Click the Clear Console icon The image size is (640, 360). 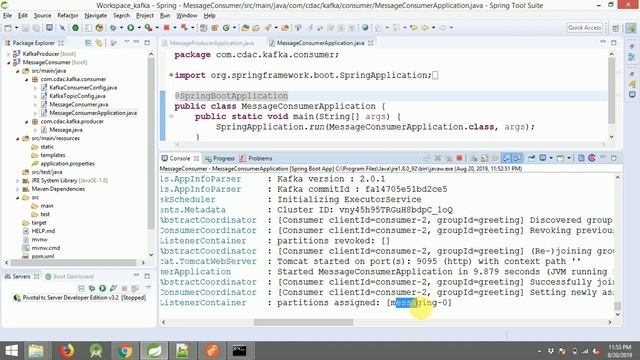(474, 158)
